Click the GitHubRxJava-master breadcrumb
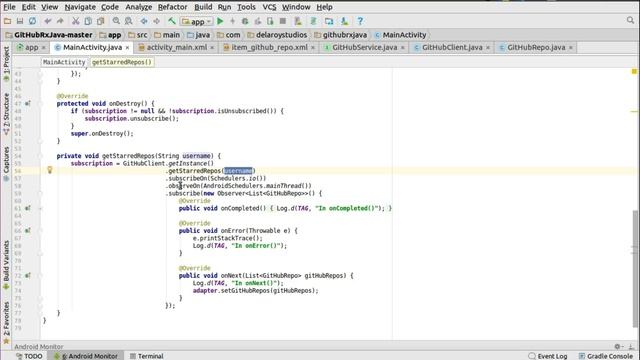Image resolution: width=640 pixels, height=360 pixels. 49,35
